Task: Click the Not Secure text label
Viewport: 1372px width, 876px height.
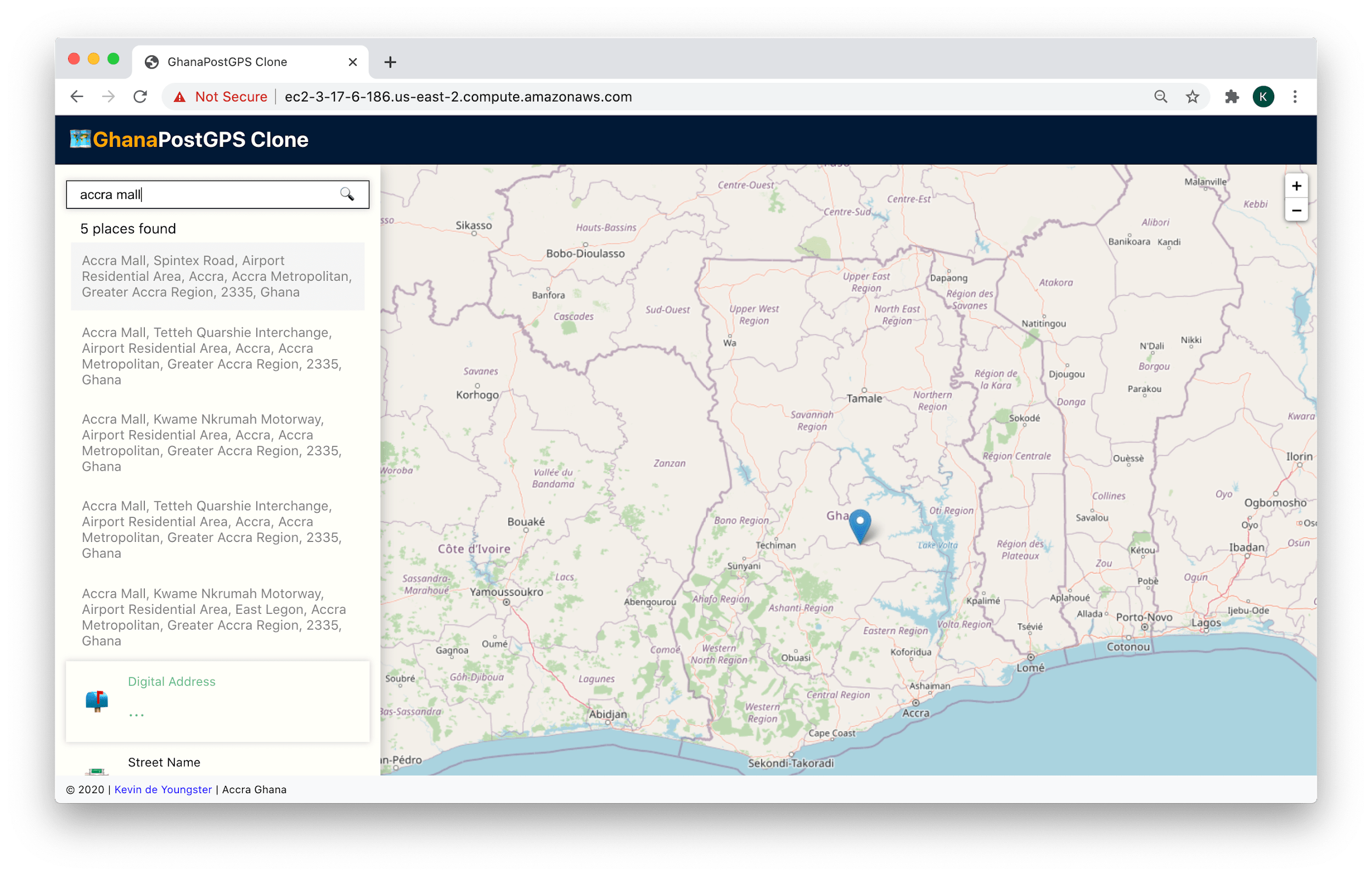Action: (x=230, y=97)
